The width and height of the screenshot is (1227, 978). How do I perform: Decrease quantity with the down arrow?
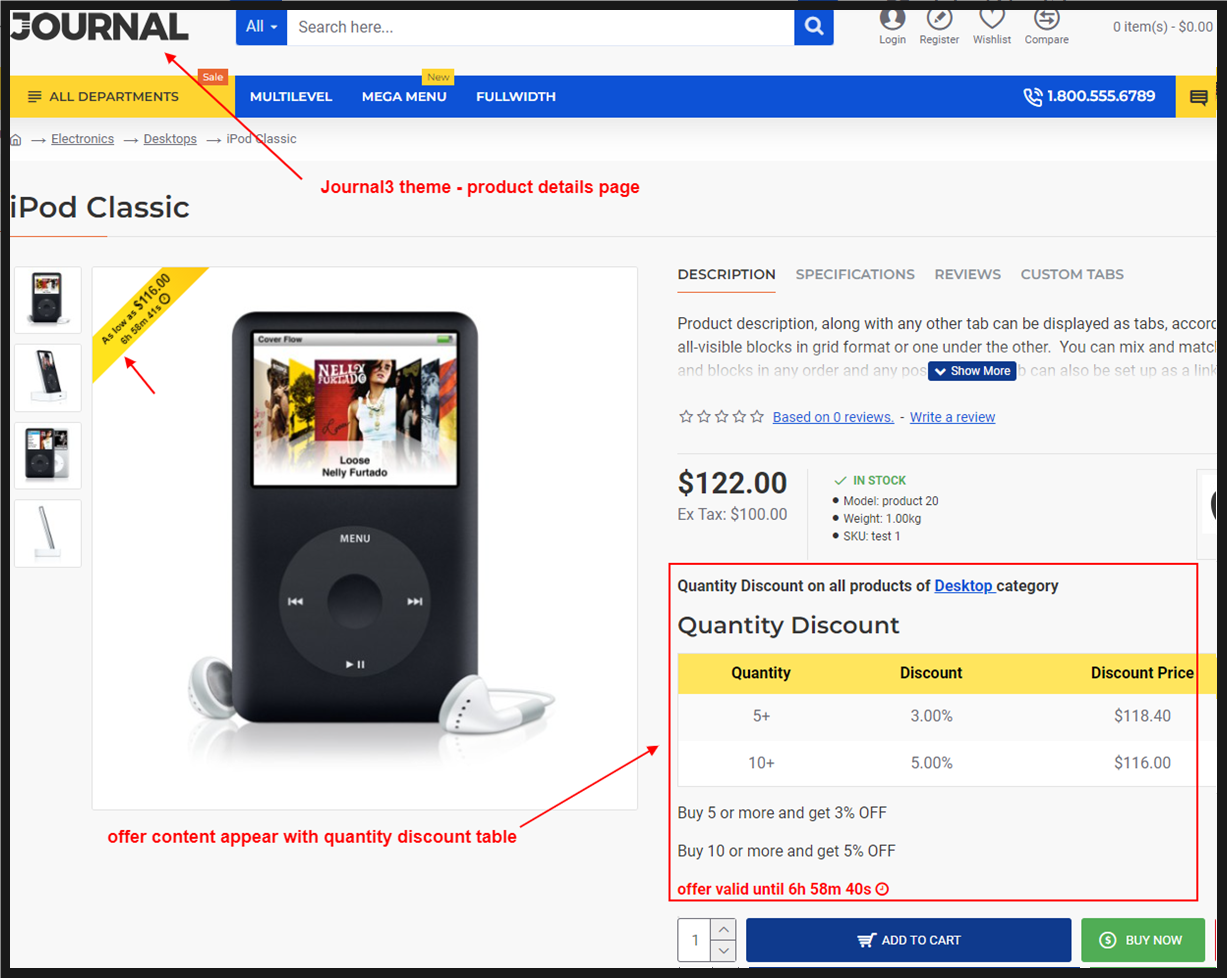[x=723, y=951]
